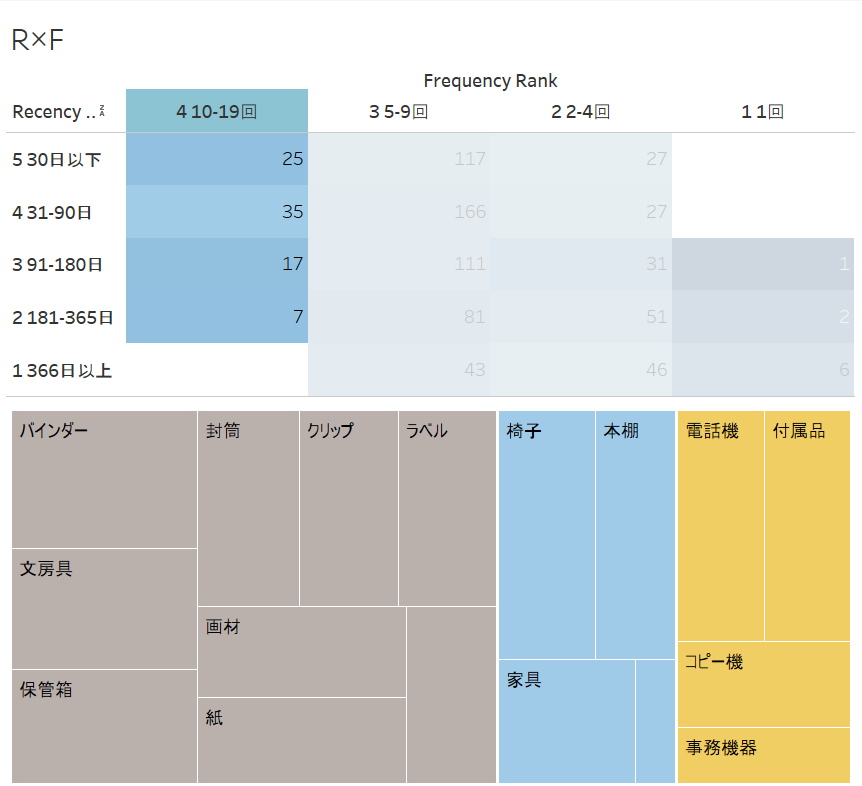This screenshot has width=862, height=786.
Task: Click the 2 2-4回 column header
Action: coord(581,112)
